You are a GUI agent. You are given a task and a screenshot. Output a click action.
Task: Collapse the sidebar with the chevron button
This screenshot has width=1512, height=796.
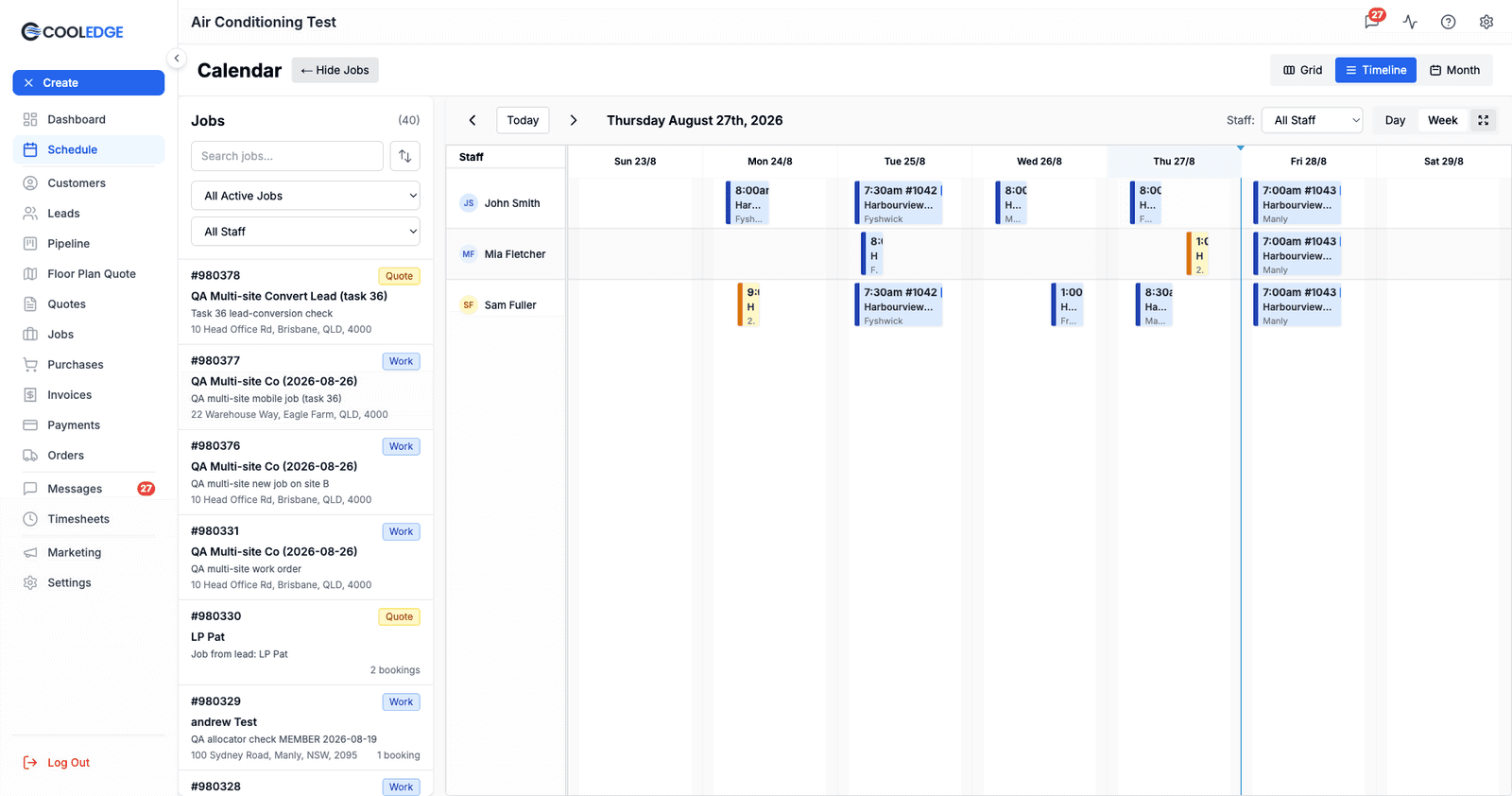tap(177, 59)
